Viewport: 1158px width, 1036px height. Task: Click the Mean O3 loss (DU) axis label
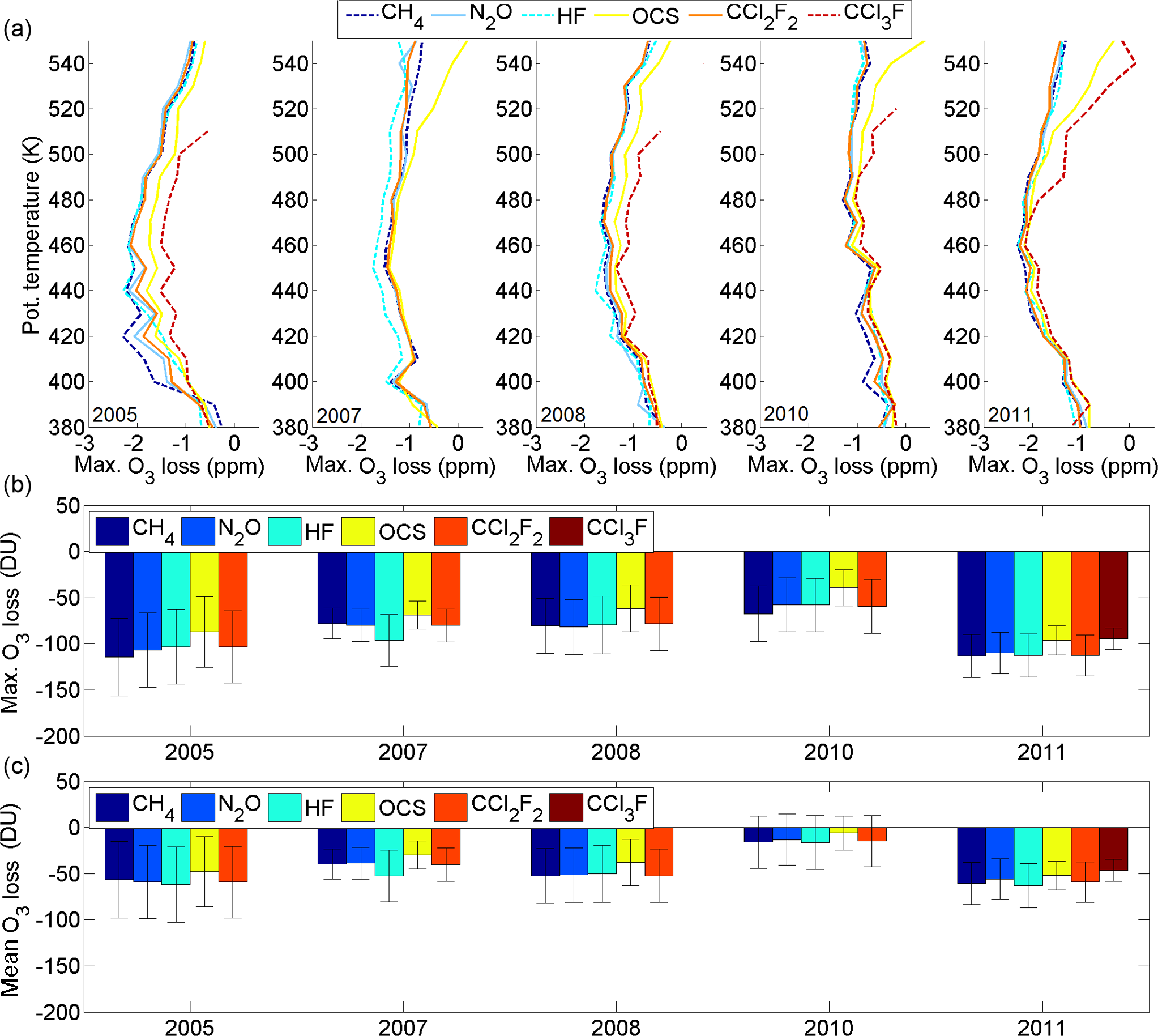pos(11,899)
